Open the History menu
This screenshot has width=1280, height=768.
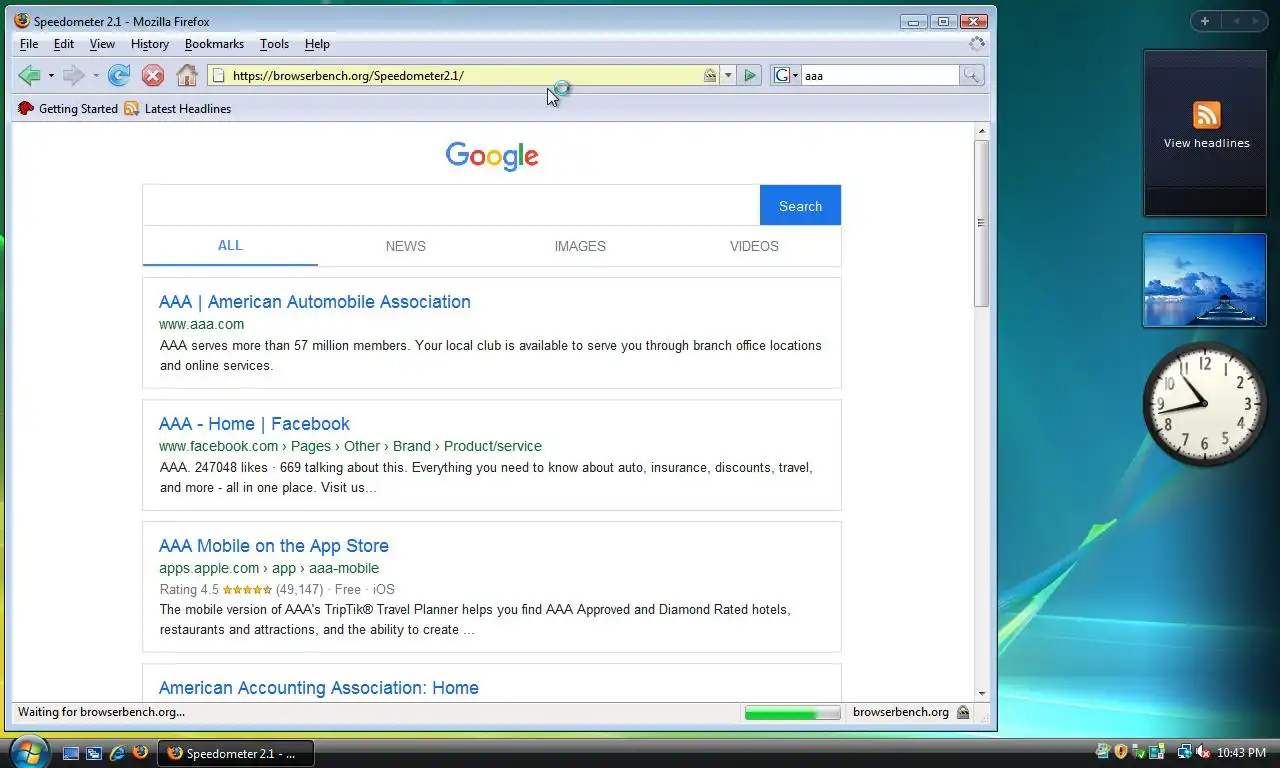coord(150,44)
